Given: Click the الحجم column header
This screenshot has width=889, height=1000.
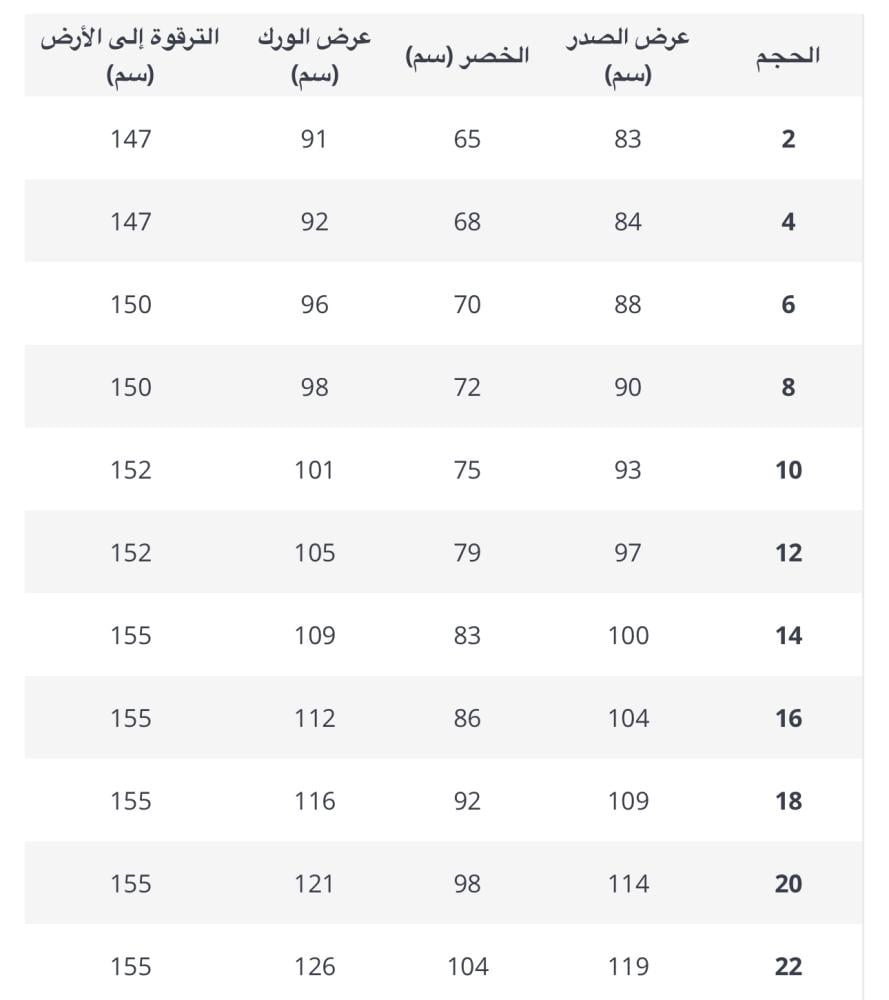Looking at the screenshot, I should [788, 57].
